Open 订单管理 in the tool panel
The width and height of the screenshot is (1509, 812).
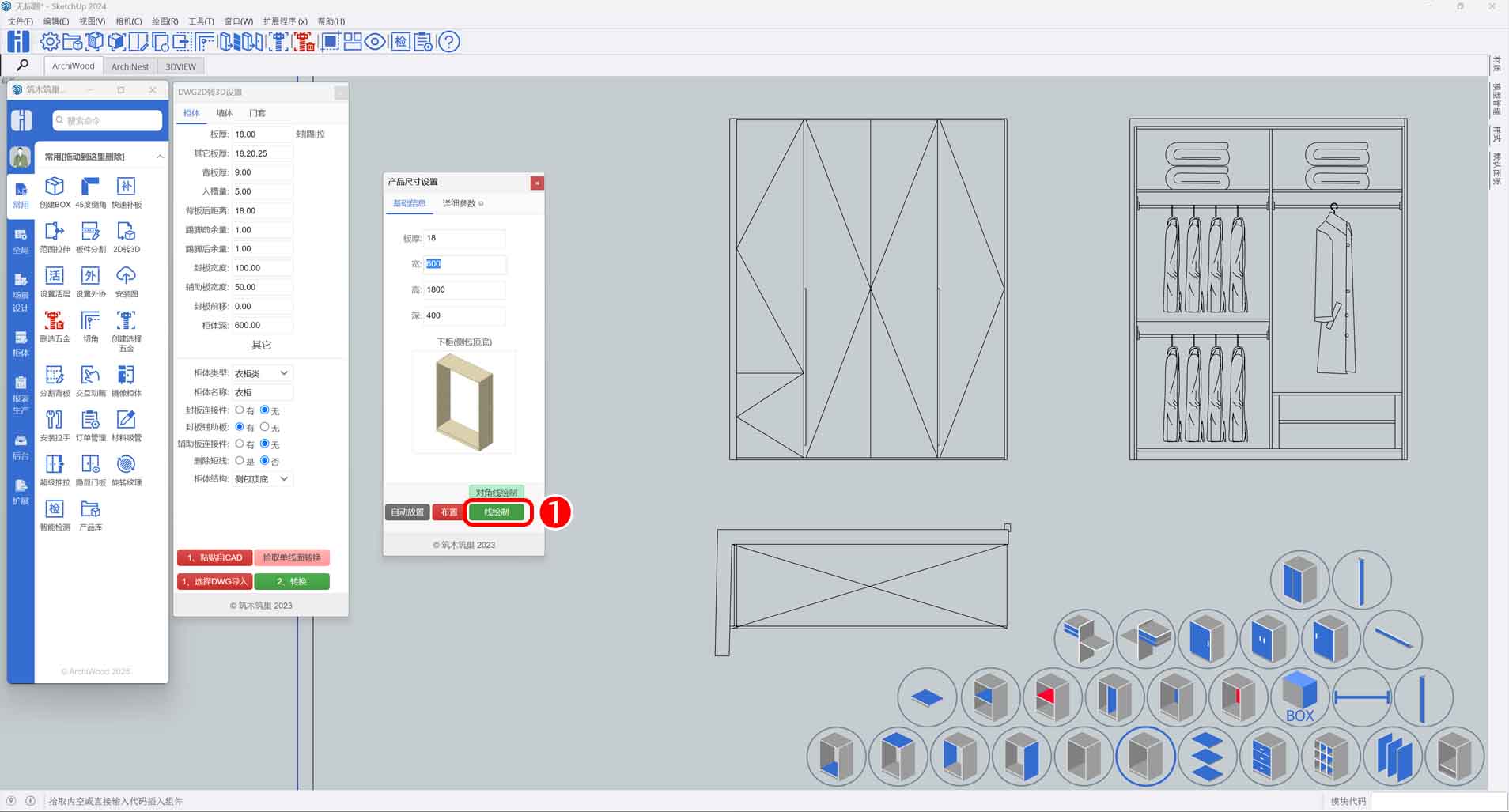point(90,420)
